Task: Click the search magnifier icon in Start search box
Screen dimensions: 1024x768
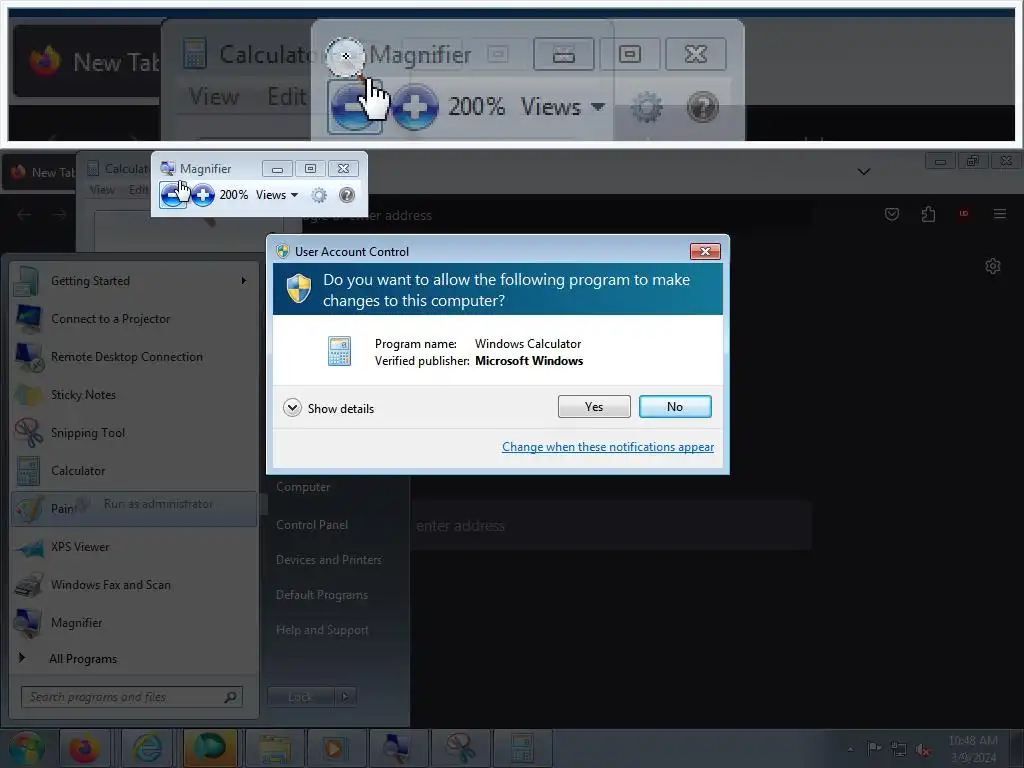Action: click(x=230, y=697)
